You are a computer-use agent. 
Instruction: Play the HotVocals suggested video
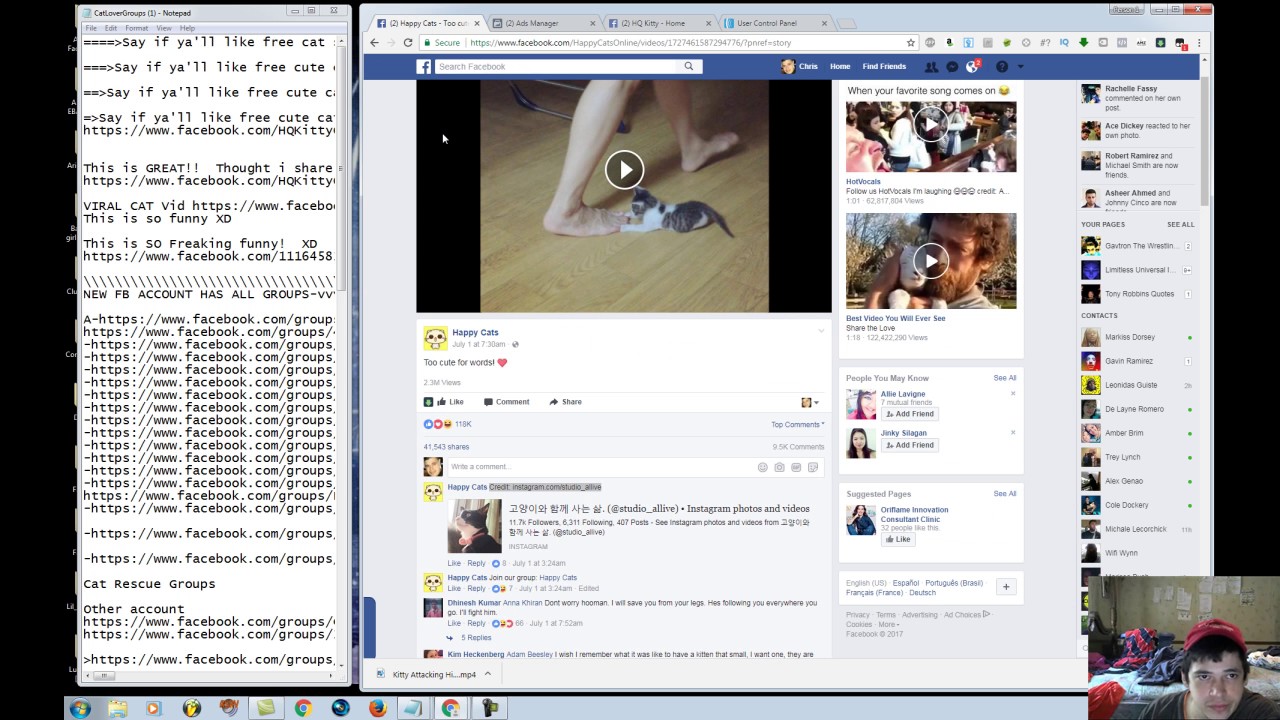point(931,125)
